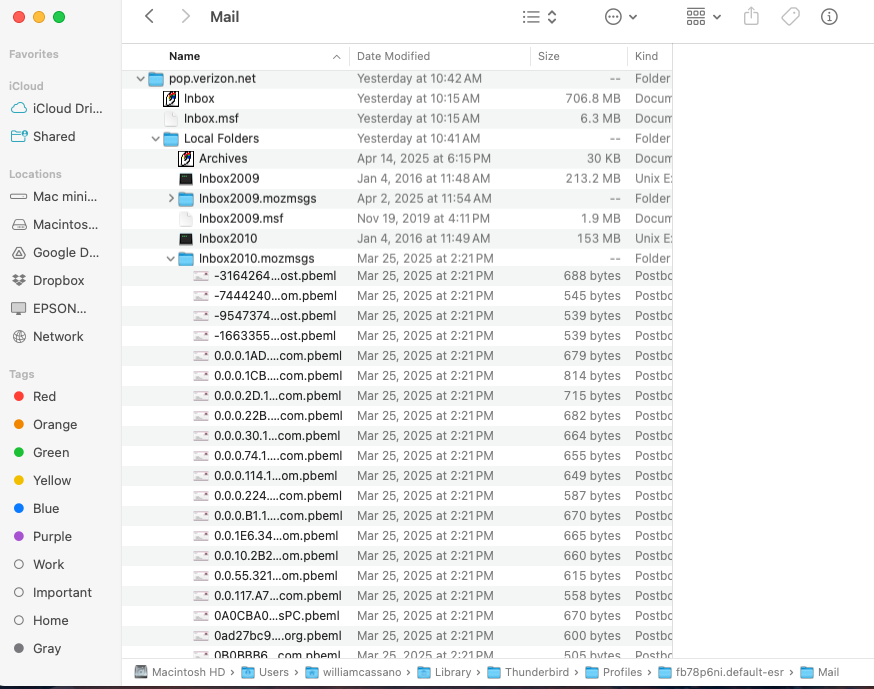Sort by the Name column header

tap(184, 56)
